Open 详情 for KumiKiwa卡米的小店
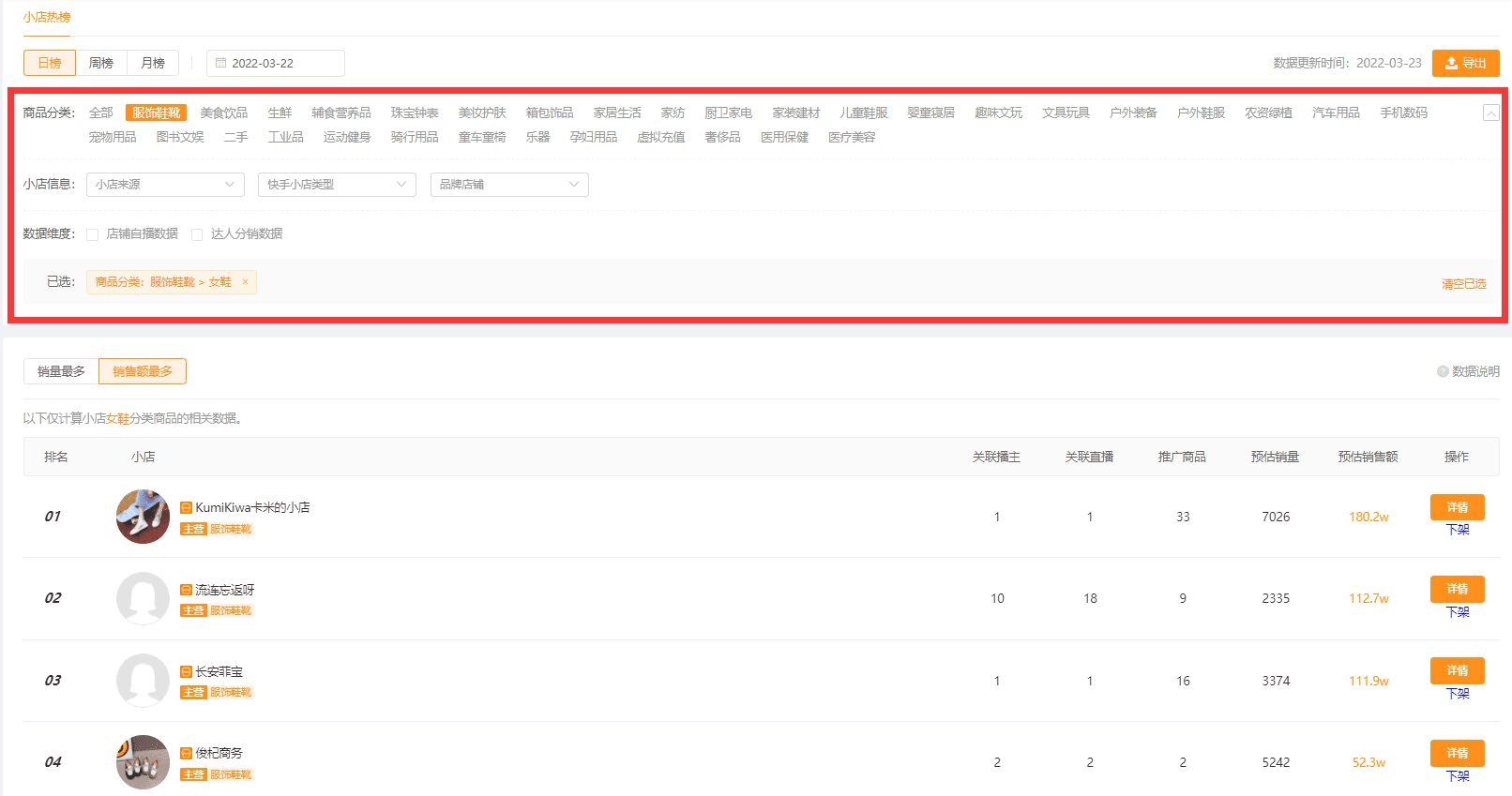 [x=1458, y=507]
